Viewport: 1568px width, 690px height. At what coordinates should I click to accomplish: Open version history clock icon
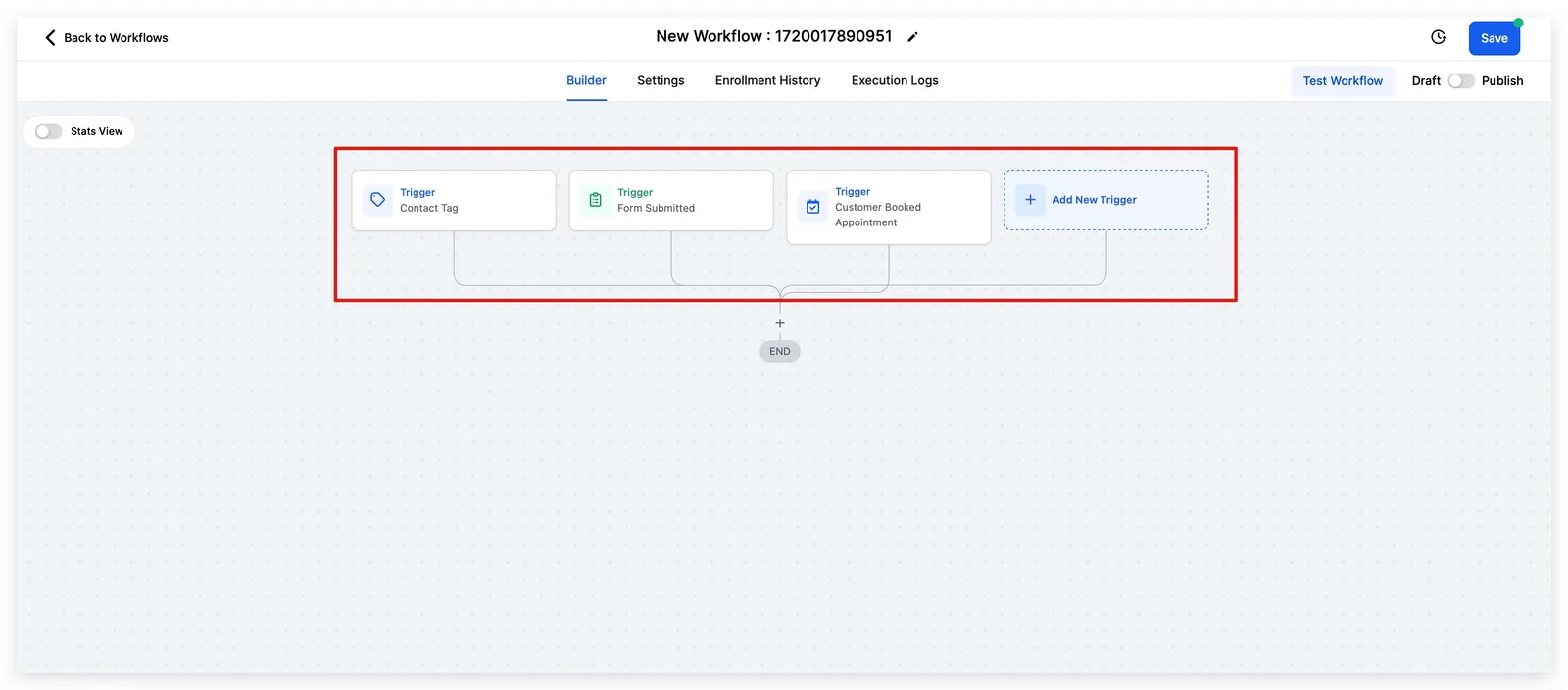coord(1439,37)
